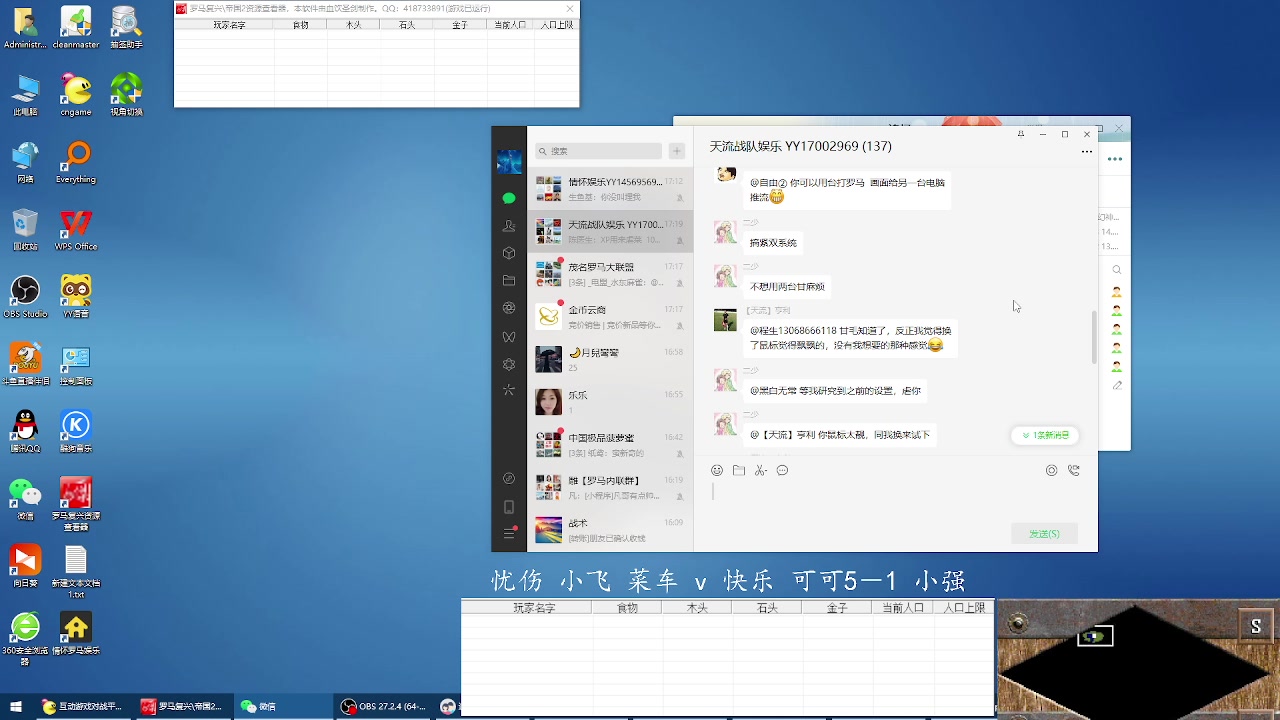Viewport: 1280px width, 720px height.
Task: Start voice call icon in chat toolbar
Action: tap(1073, 470)
